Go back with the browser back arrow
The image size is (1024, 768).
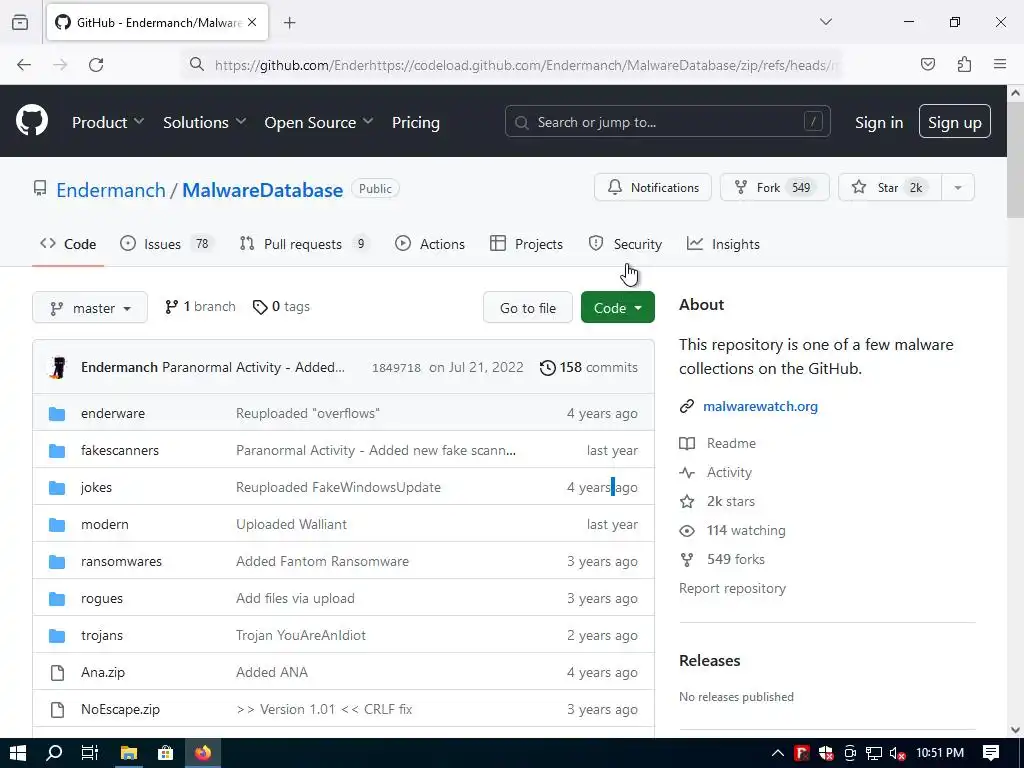coord(24,64)
